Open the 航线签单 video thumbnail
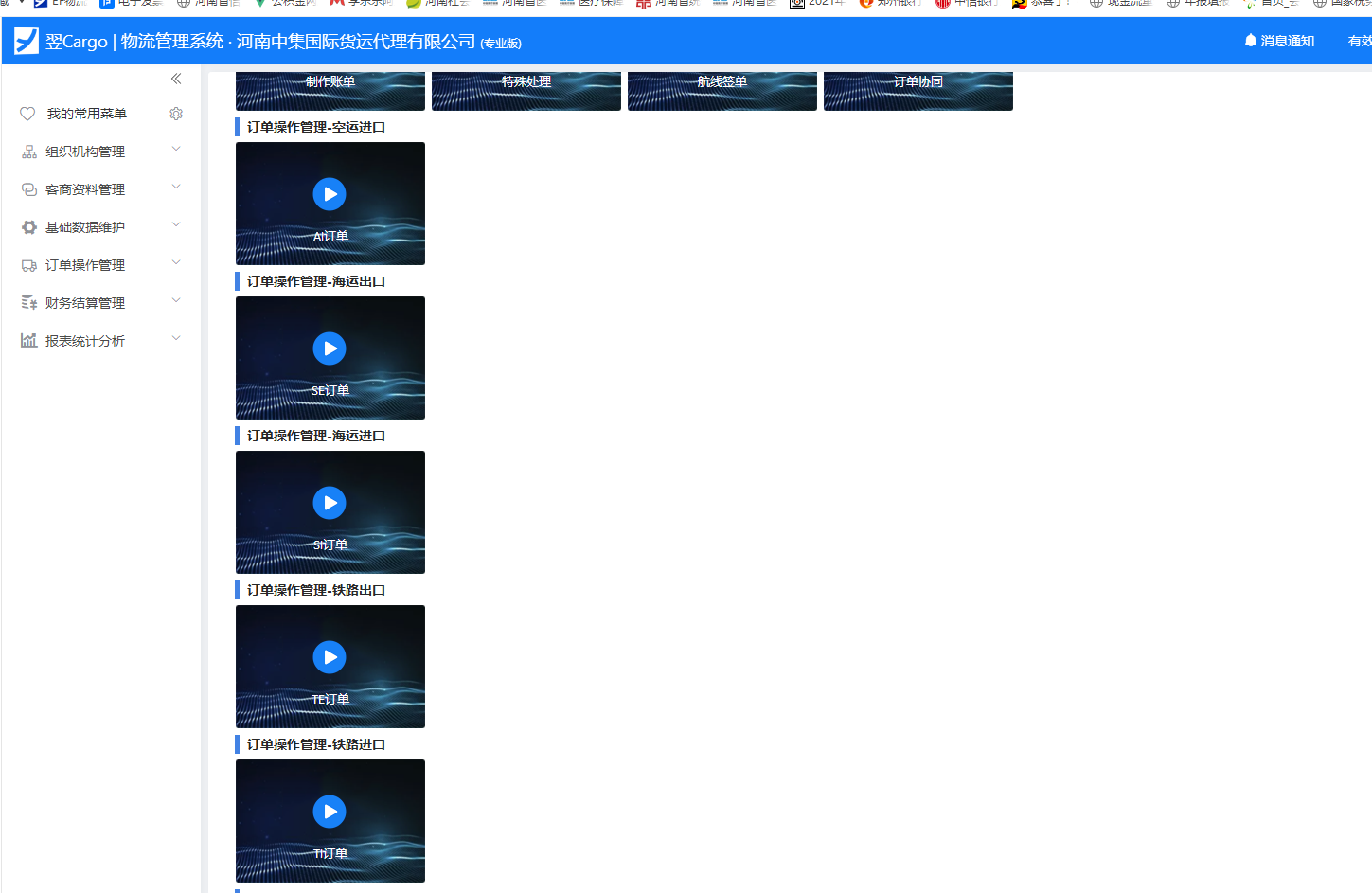This screenshot has width=1372, height=893. click(x=722, y=91)
